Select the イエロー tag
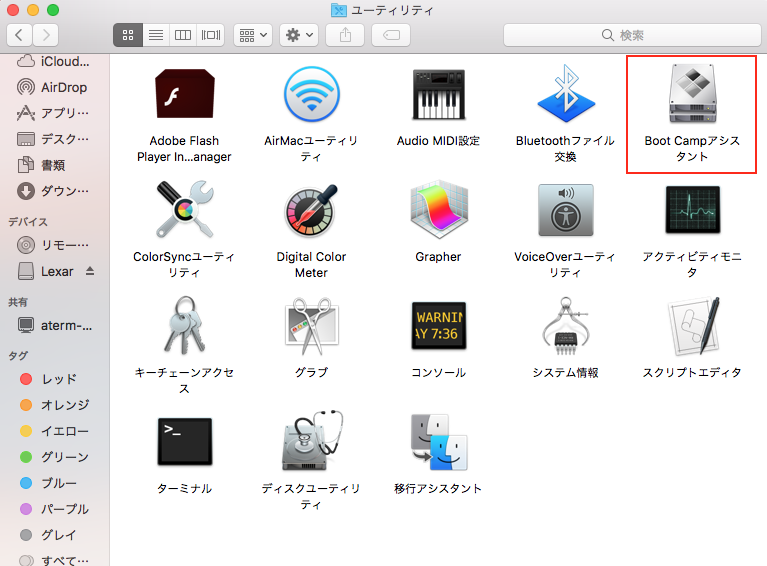The image size is (767, 566). (55, 431)
